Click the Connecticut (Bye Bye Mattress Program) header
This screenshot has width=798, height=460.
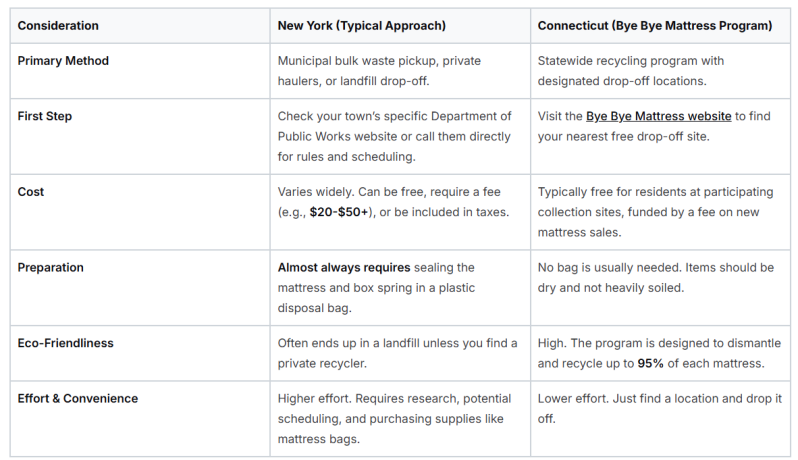coord(654,26)
